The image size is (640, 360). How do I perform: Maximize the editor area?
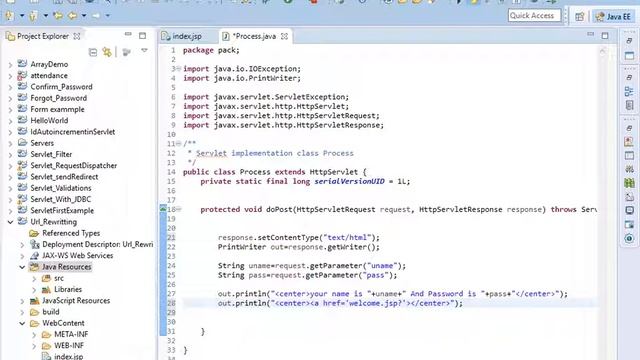click(x=605, y=36)
